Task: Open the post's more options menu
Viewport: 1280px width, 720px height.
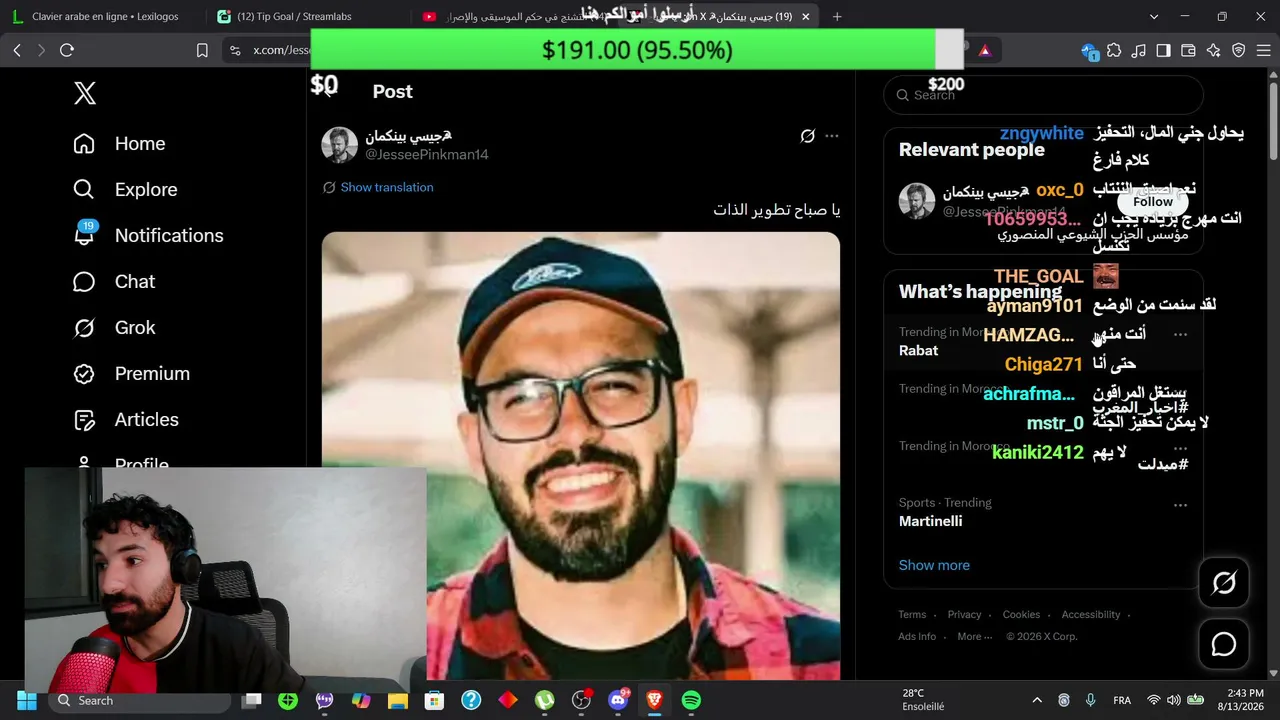Action: (x=832, y=136)
